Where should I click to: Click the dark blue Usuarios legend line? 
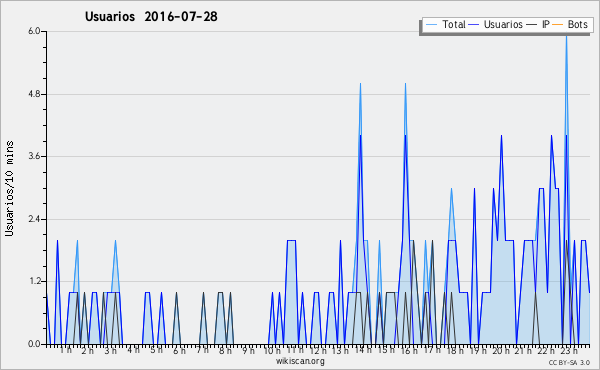pyautogui.click(x=474, y=24)
